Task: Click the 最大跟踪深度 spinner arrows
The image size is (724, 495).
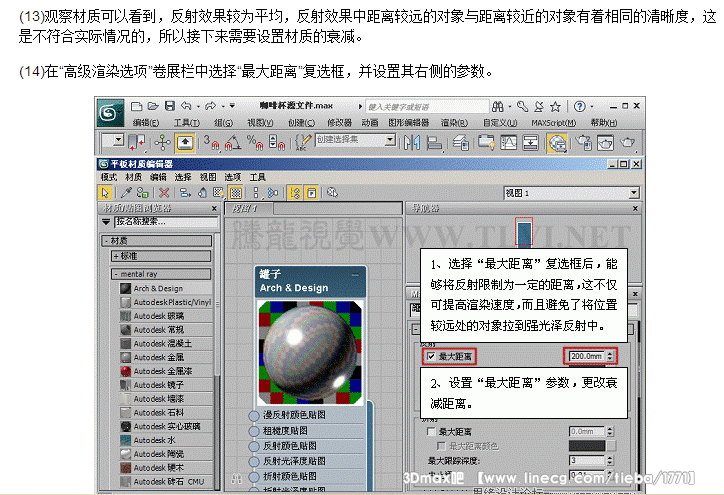Action: click(610, 460)
